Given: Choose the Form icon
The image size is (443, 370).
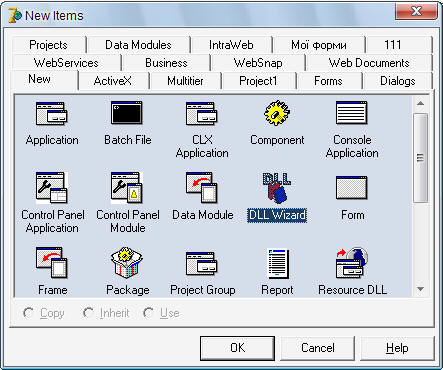Looking at the screenshot, I should (352, 188).
